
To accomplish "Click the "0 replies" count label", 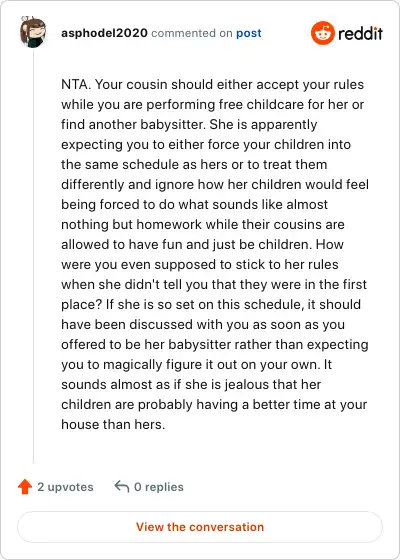I will tap(159, 487).
